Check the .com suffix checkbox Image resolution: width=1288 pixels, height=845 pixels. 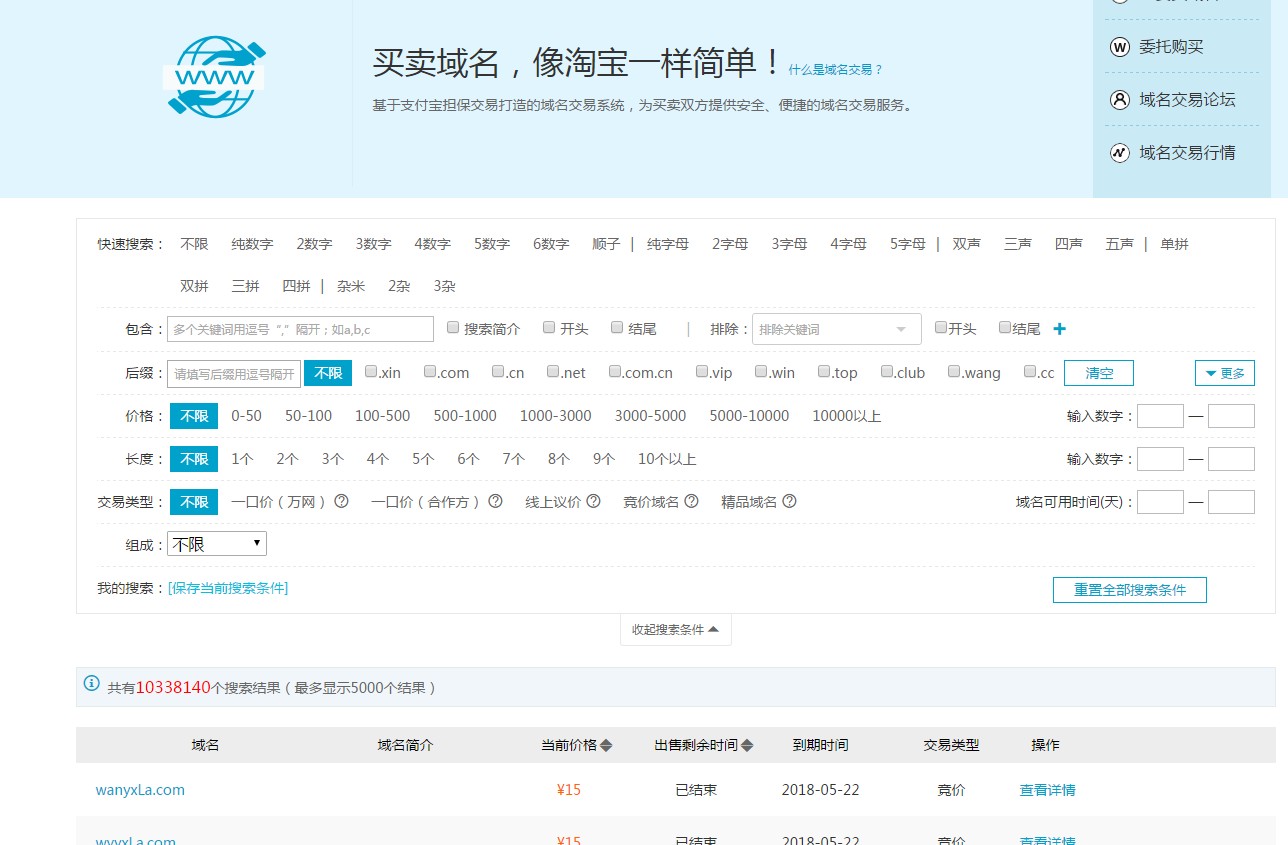pos(429,371)
